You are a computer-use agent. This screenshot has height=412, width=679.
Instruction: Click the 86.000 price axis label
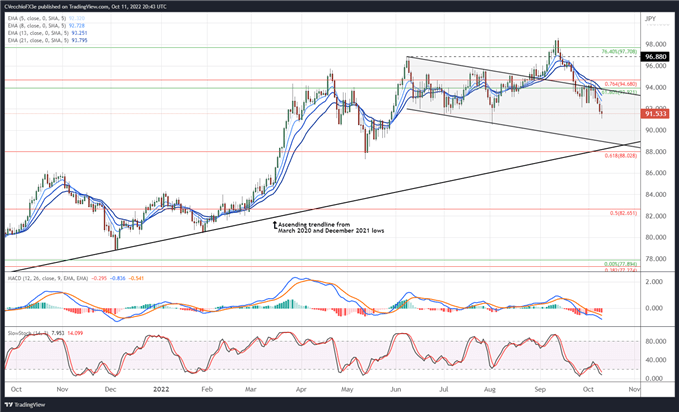[x=656, y=173]
